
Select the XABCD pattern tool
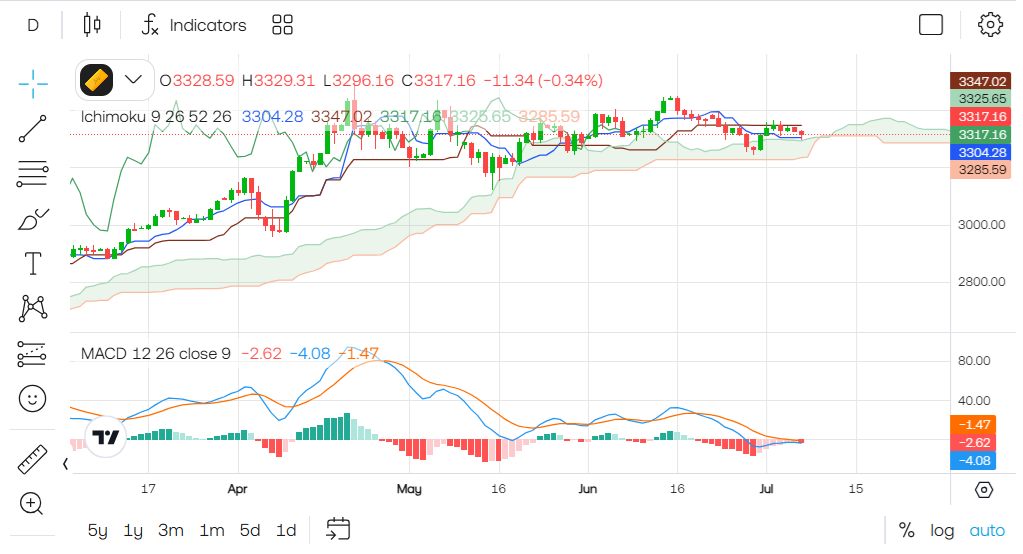point(33,308)
